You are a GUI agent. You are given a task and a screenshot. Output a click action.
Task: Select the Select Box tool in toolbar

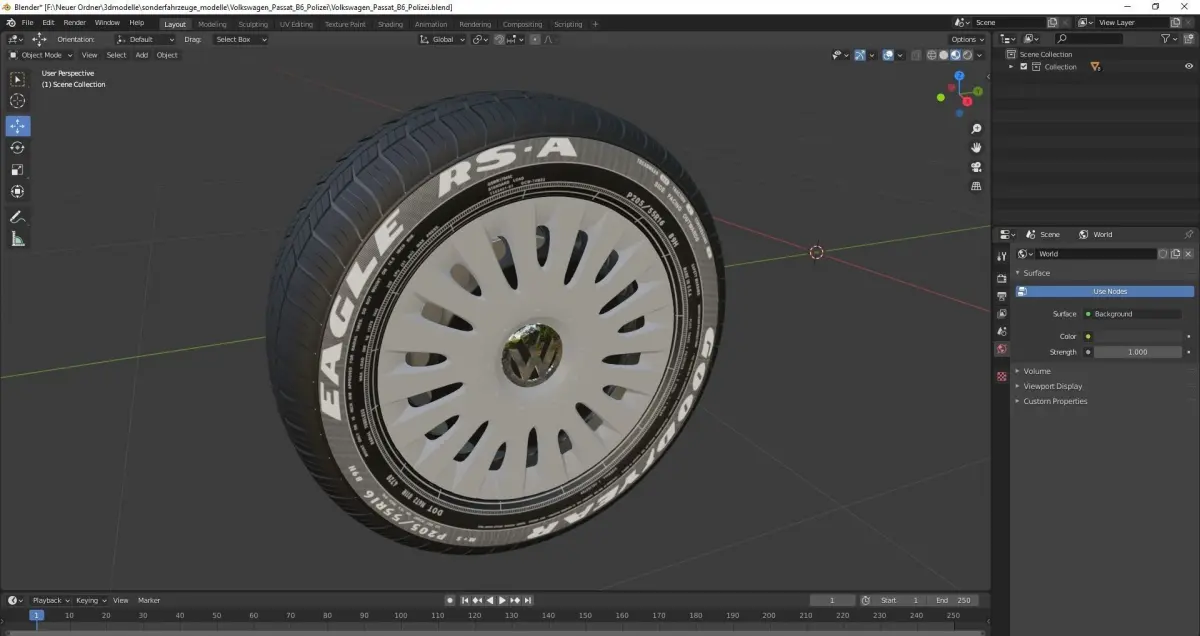(18, 79)
